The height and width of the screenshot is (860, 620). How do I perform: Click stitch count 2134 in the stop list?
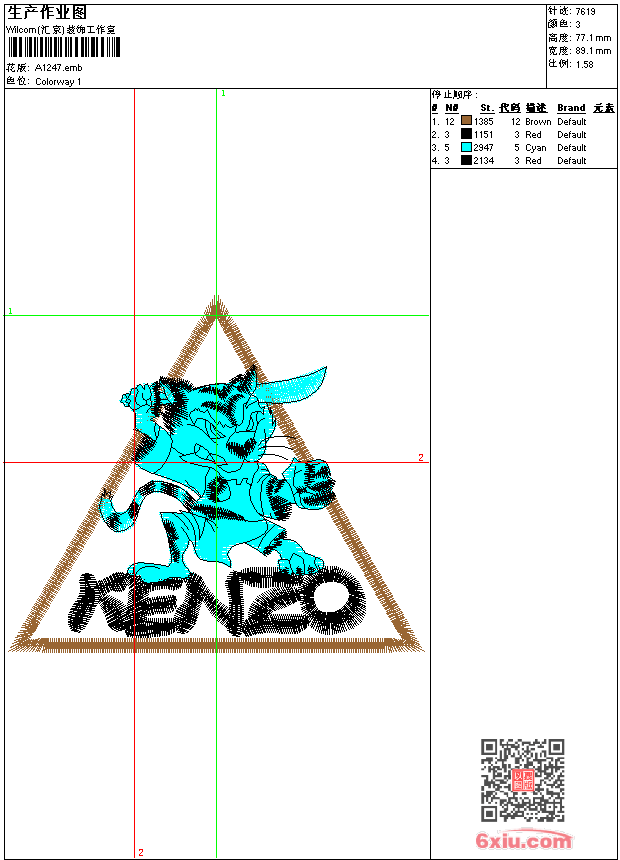pyautogui.click(x=484, y=161)
